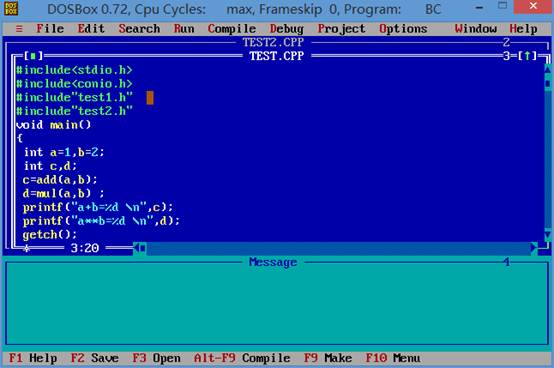Click the TEST.CPP window title
The height and width of the screenshot is (368, 554).
[276, 56]
